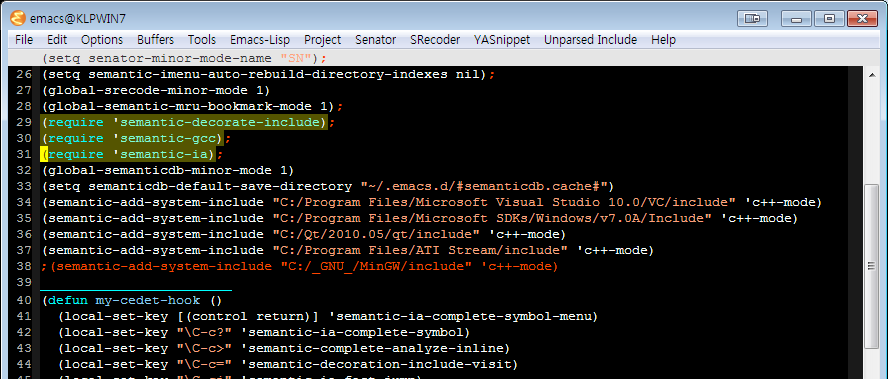Open the Help menu
Screen dimensions: 888x379
663,40
